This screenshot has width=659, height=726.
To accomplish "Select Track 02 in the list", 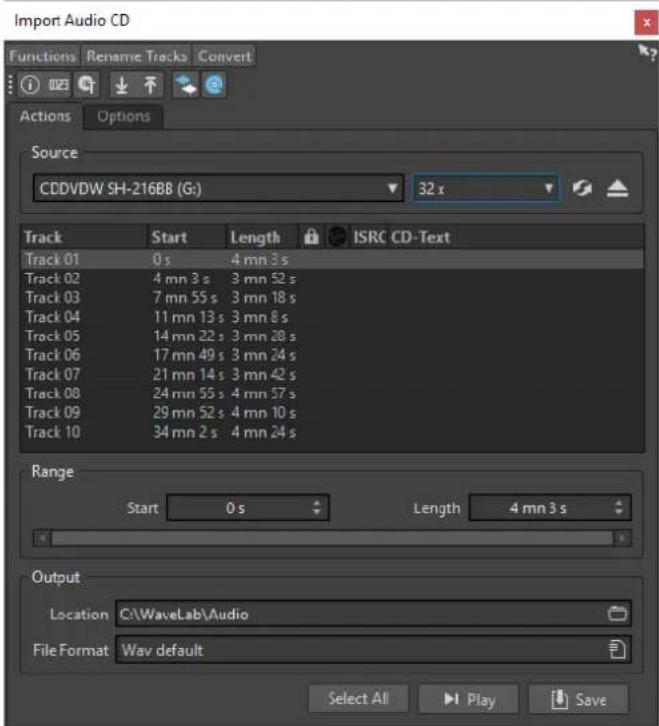I will click(x=332, y=279).
